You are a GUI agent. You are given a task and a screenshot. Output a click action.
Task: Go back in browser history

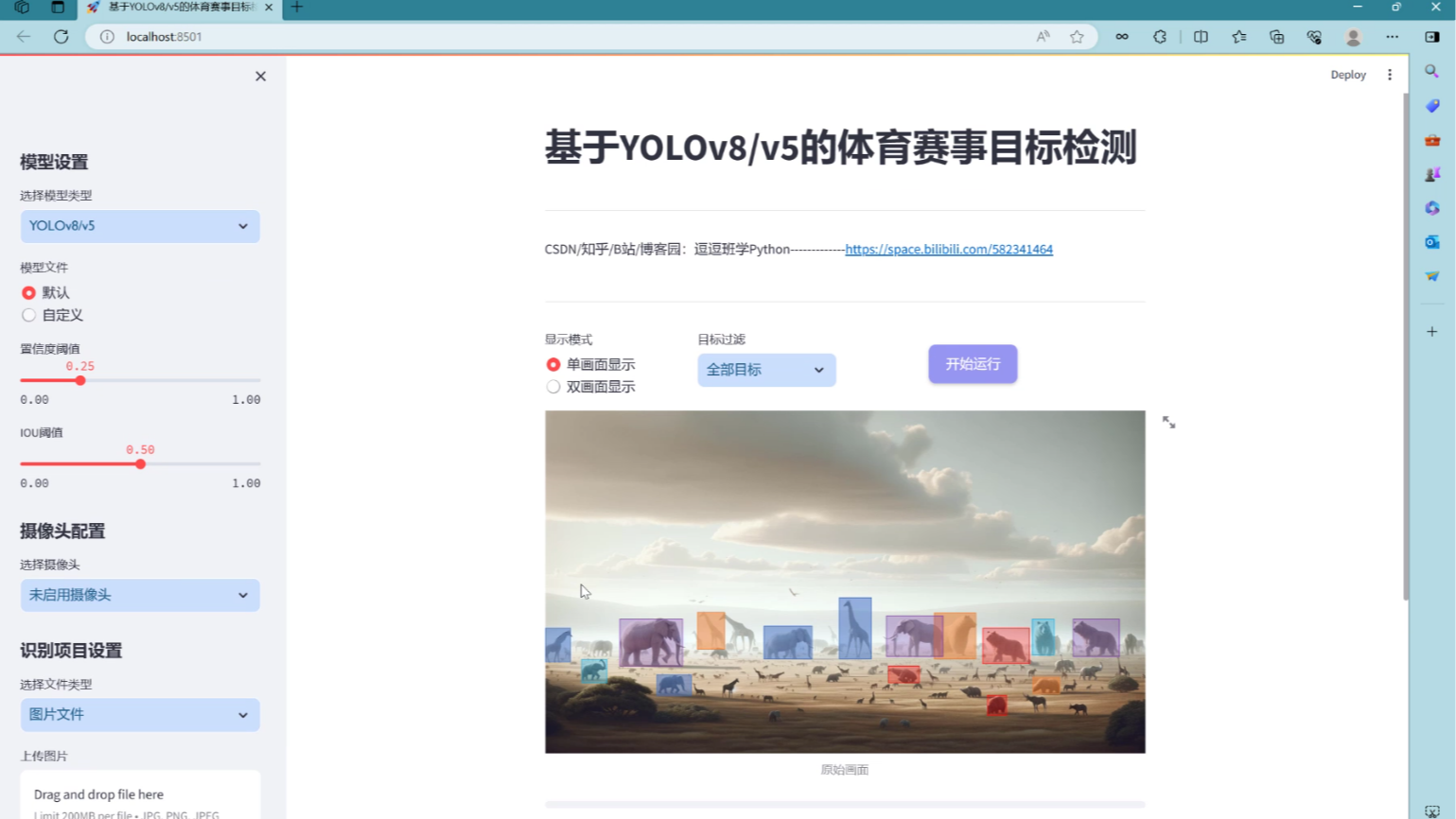pyautogui.click(x=24, y=37)
